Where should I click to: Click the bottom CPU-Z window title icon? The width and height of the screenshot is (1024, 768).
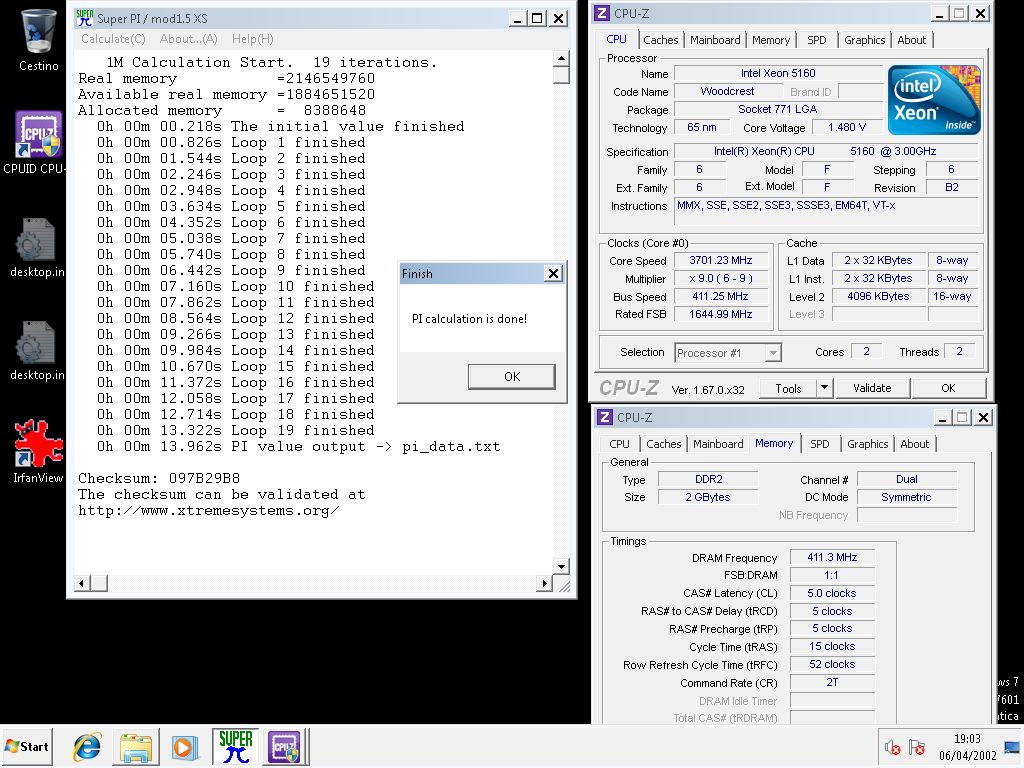[605, 417]
